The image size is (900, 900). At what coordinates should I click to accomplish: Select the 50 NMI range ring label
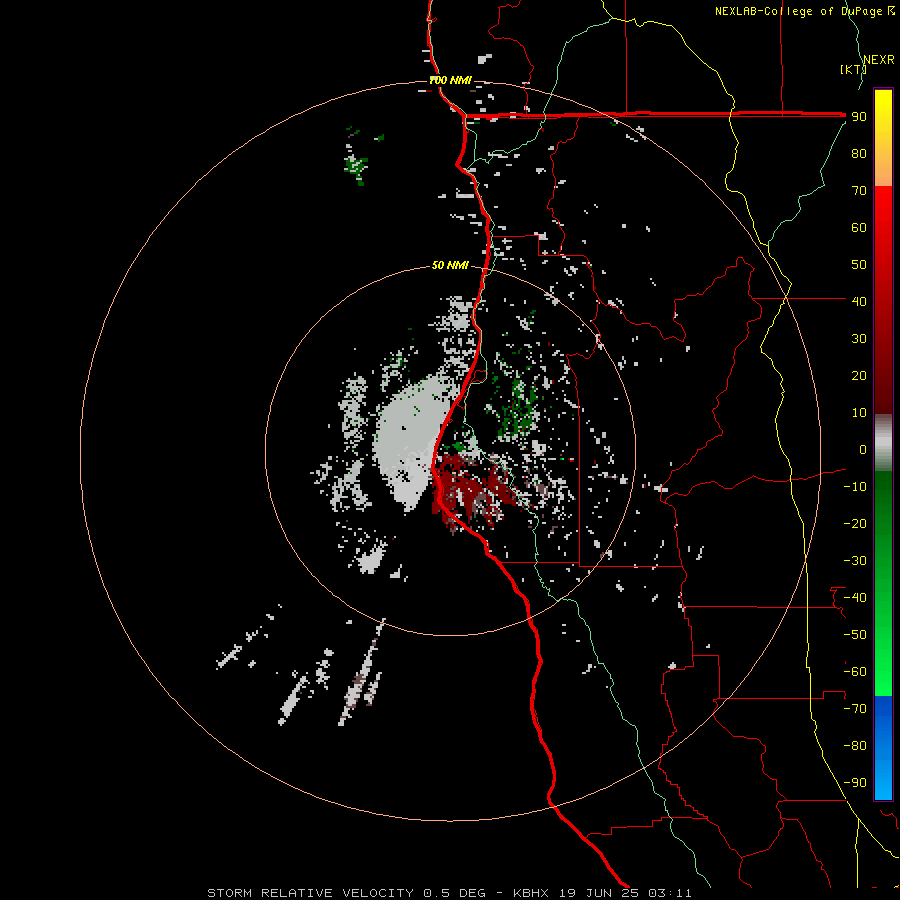pos(450,265)
